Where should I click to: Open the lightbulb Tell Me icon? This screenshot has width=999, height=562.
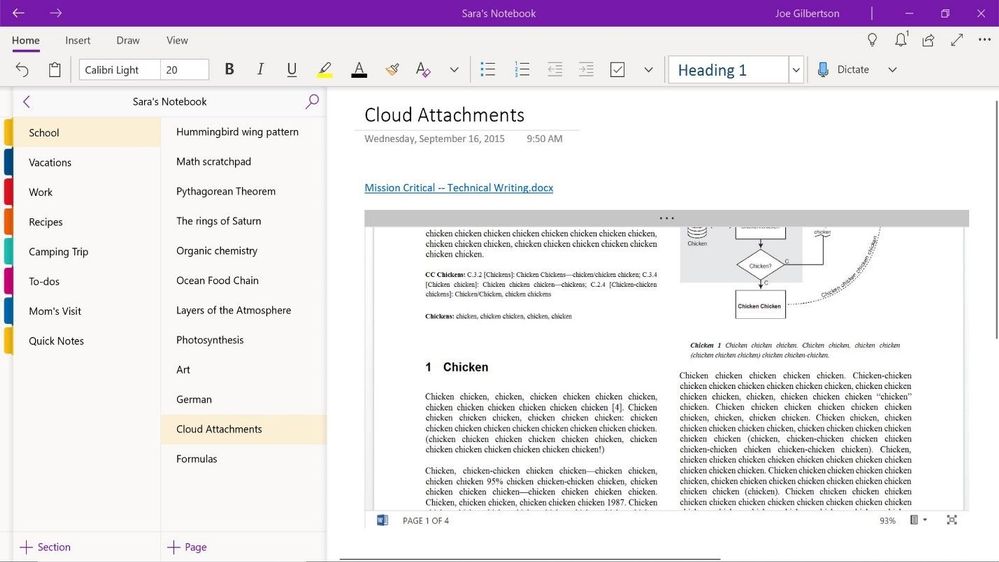point(872,40)
